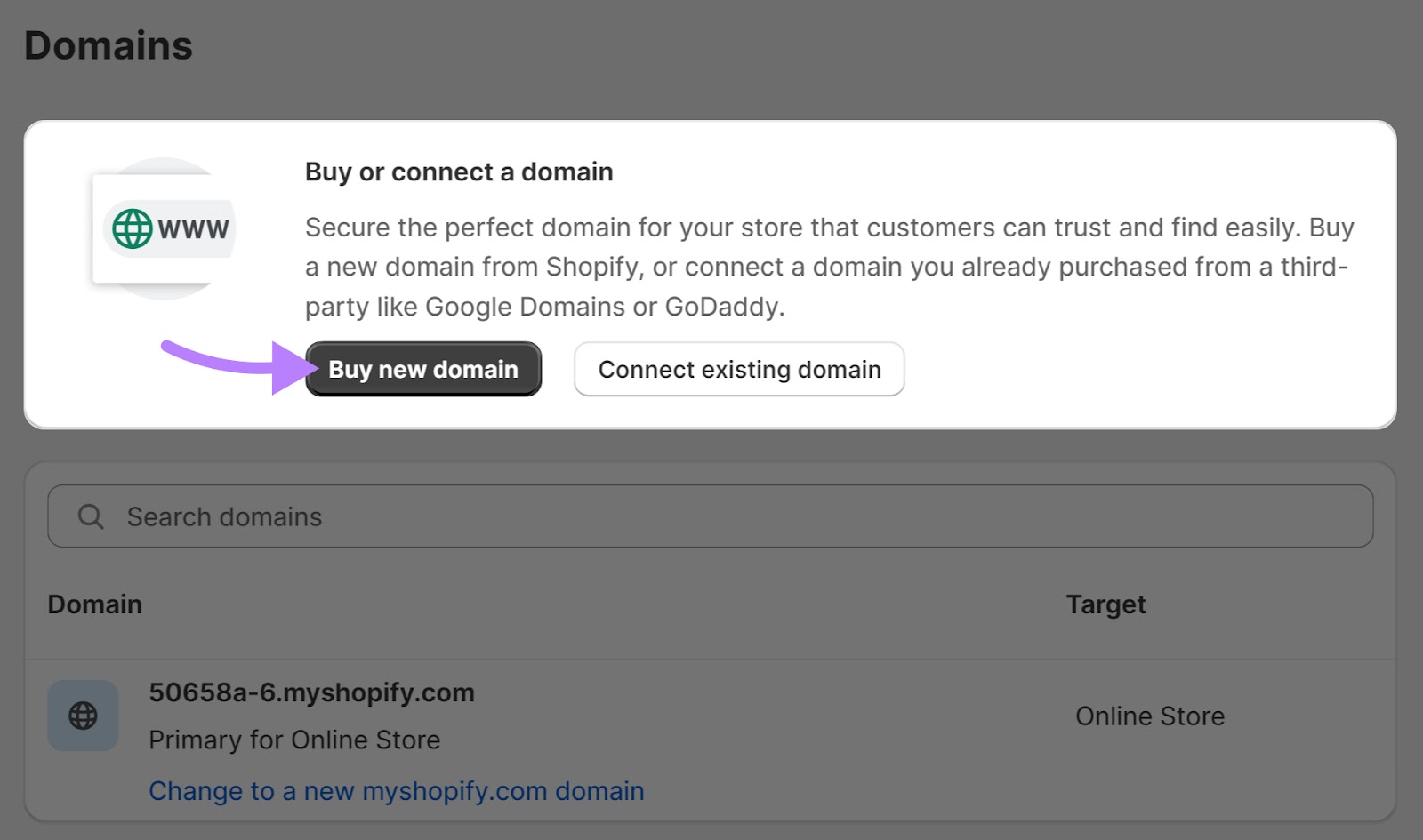The height and width of the screenshot is (840, 1423).
Task: Click the WWW text next to the globe graphic
Action: 193,228
